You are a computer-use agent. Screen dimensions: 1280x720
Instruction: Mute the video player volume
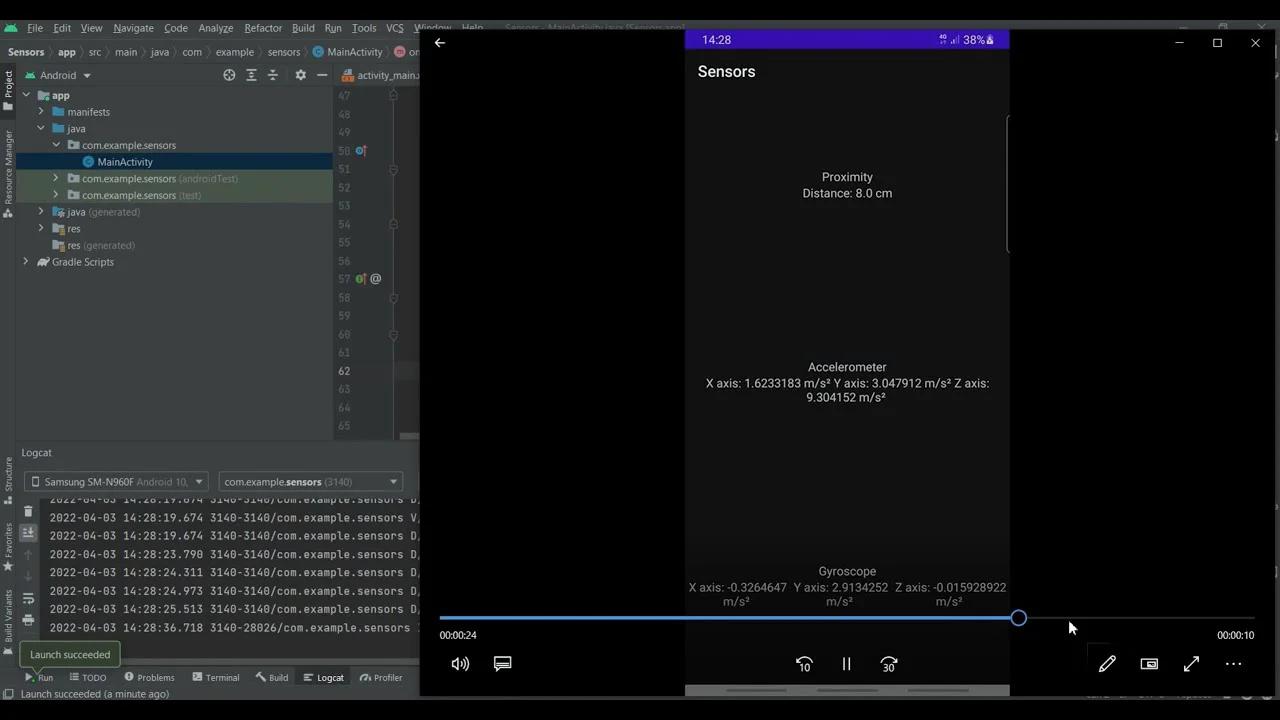point(459,664)
